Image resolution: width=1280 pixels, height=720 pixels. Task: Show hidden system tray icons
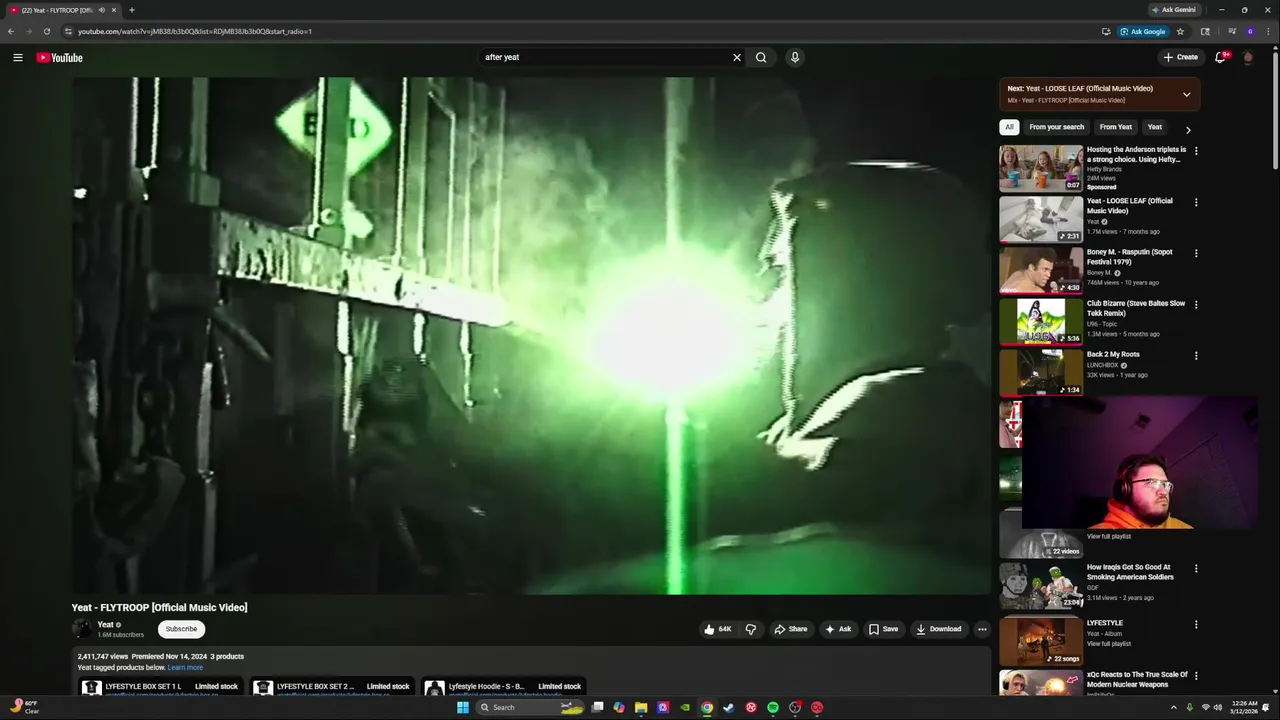pos(1174,707)
